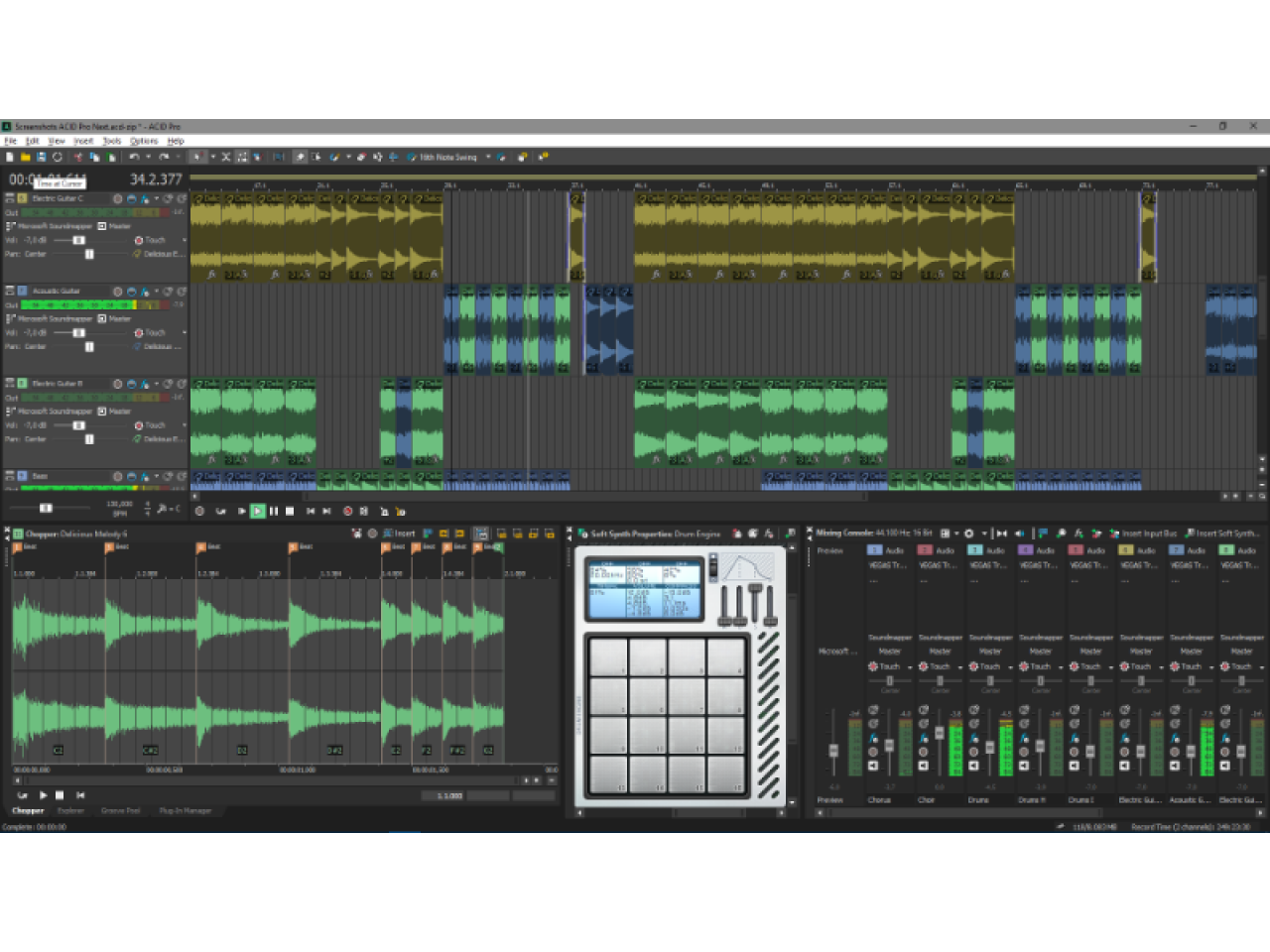Click the Chopper Play button
The height and width of the screenshot is (952, 1270).
click(43, 795)
